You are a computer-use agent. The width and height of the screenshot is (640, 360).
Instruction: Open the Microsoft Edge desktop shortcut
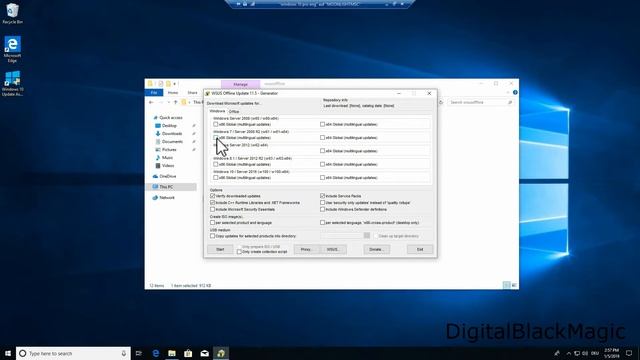click(12, 49)
